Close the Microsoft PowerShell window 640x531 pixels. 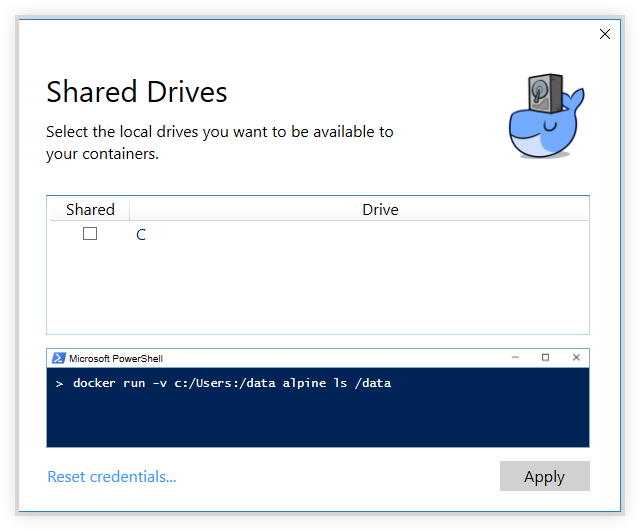576,358
